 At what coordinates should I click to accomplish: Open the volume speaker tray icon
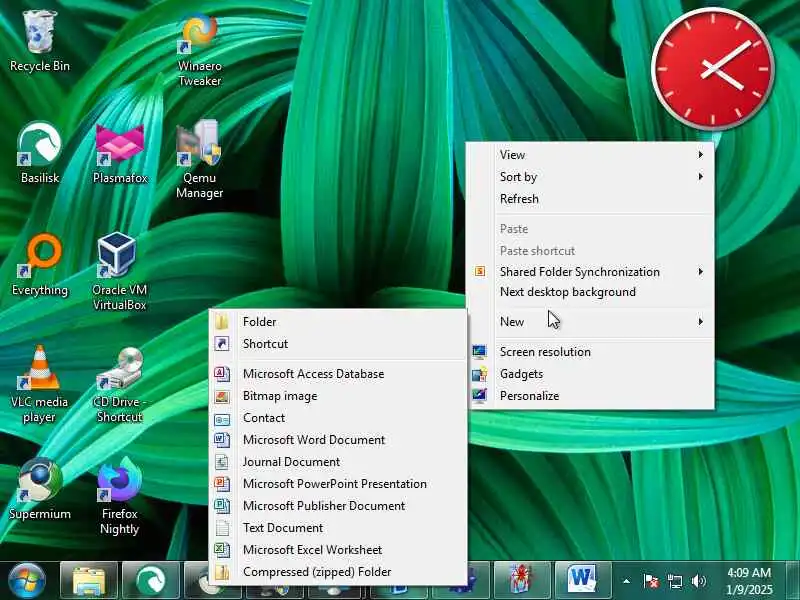tap(698, 581)
